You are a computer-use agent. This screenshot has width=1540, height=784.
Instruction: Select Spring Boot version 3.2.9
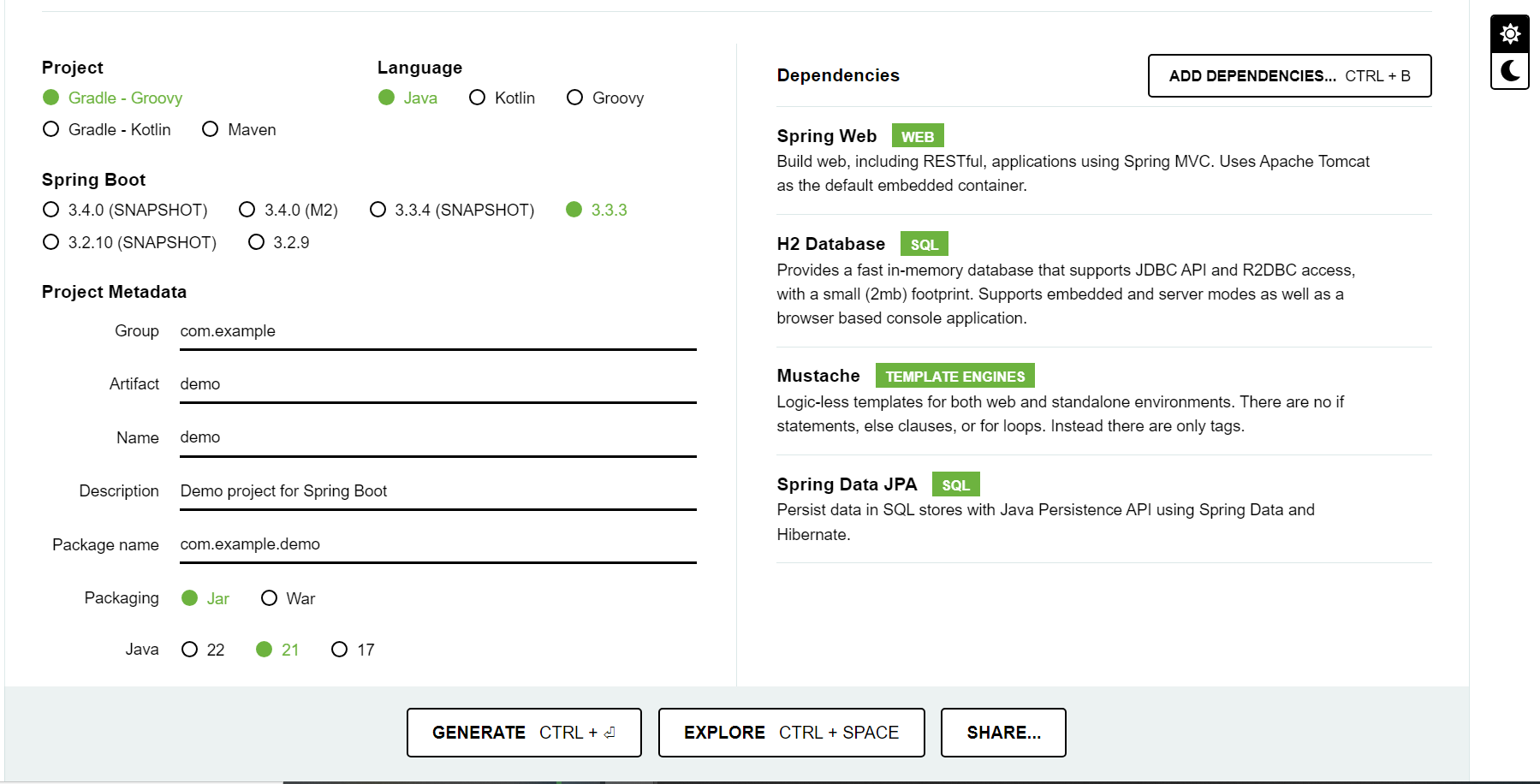[278, 242]
